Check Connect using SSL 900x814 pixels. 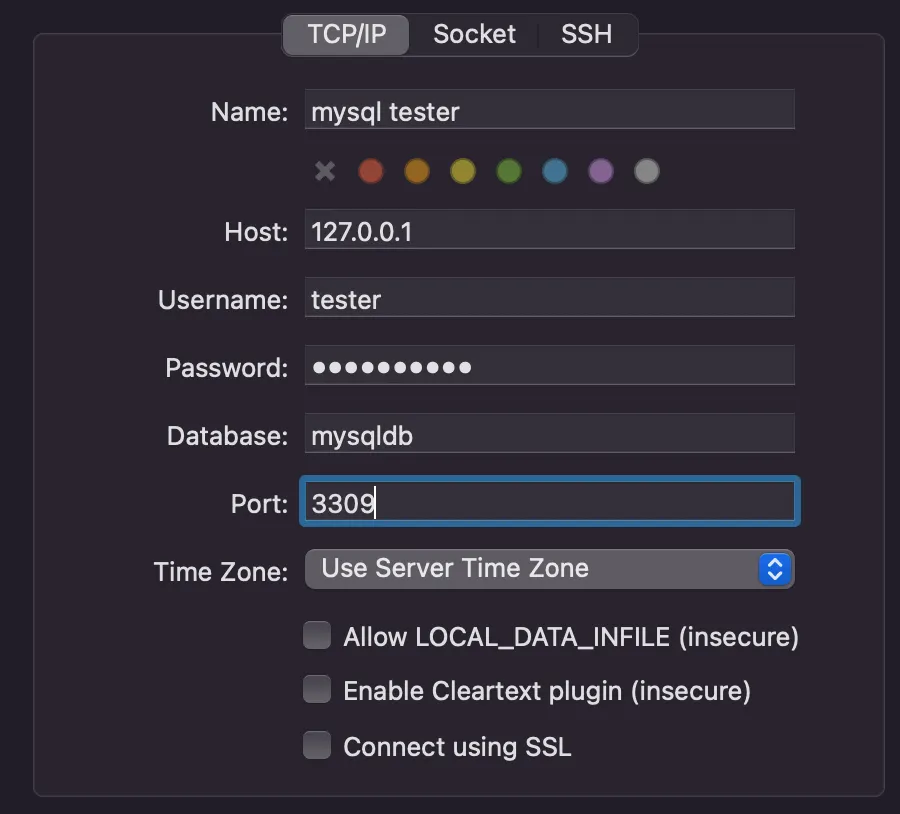(x=317, y=746)
